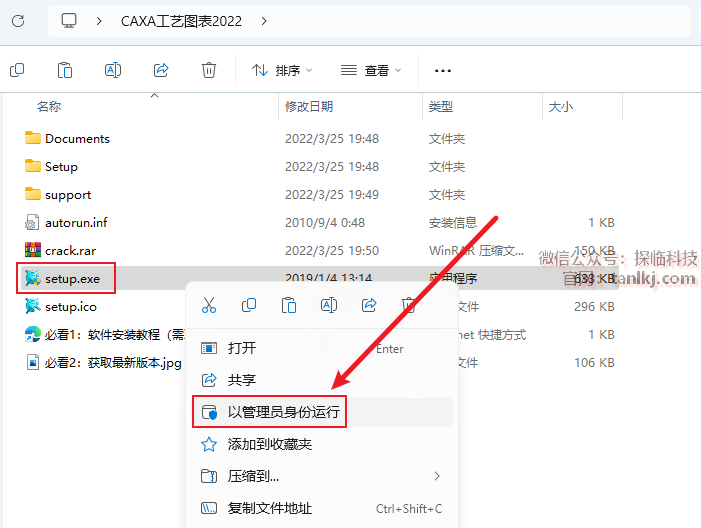This screenshot has width=701, height=528.
Task: Click the Edge shortcut icon for 必看1
Action: click(x=33, y=334)
